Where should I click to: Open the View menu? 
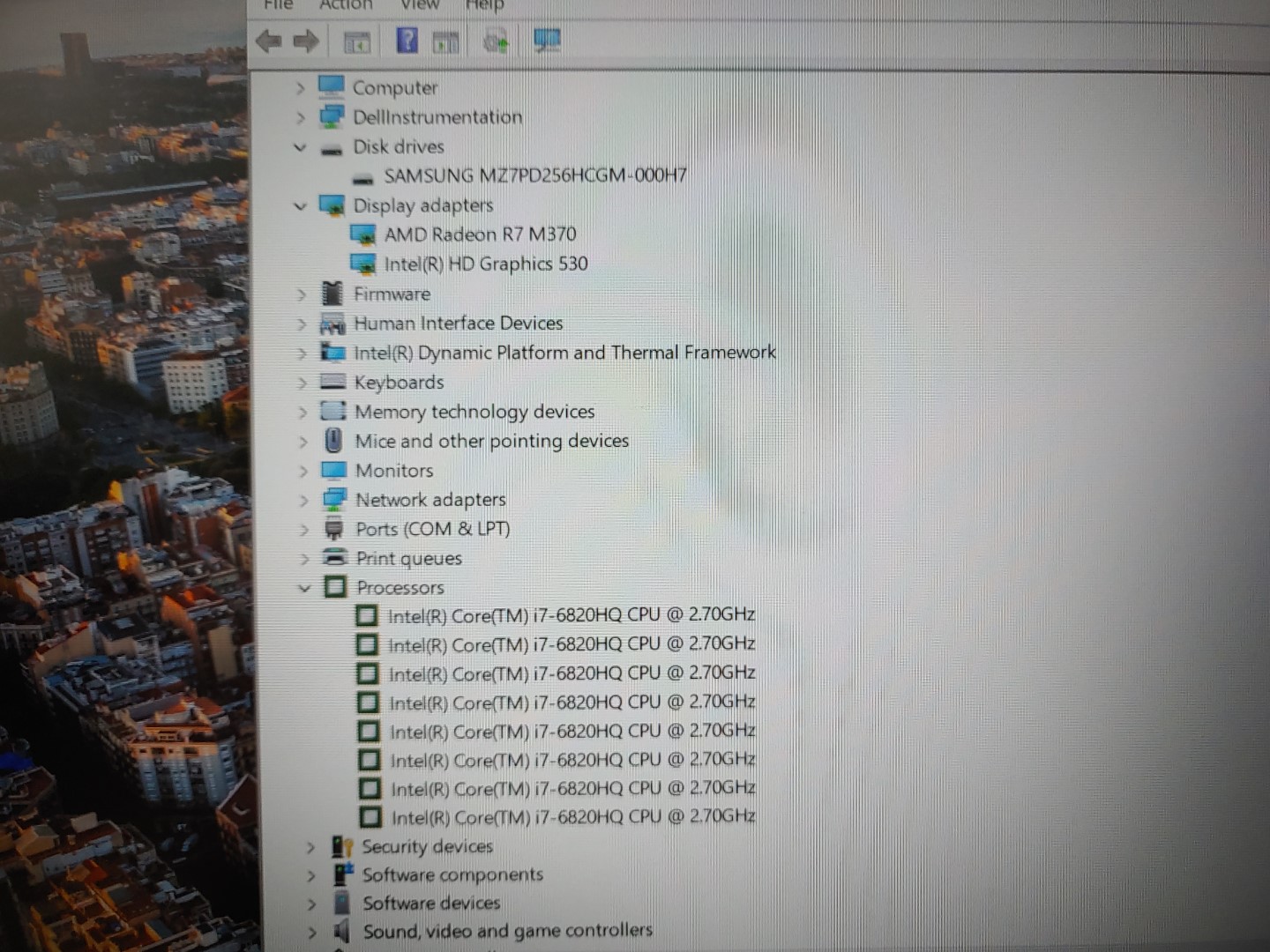pos(419,6)
